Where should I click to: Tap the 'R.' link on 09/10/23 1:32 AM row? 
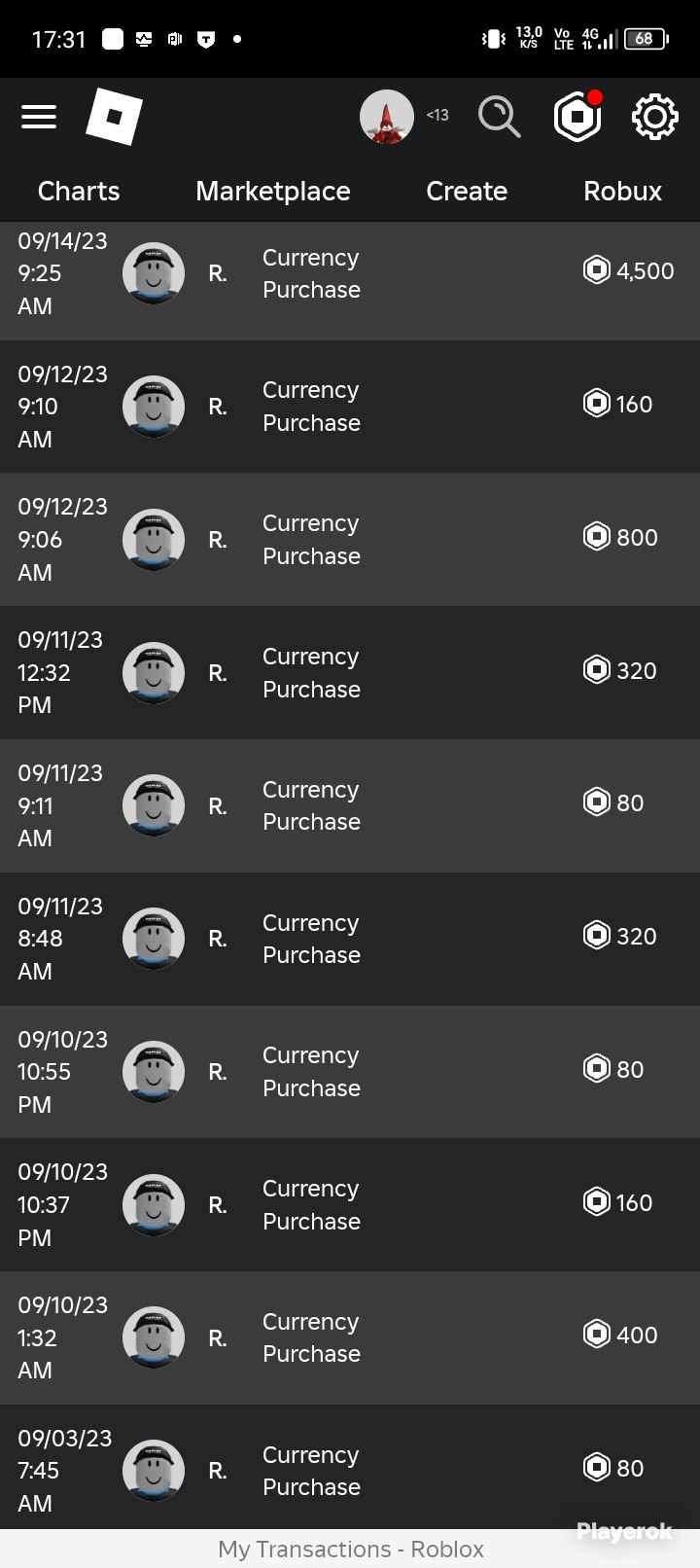coord(218,1338)
